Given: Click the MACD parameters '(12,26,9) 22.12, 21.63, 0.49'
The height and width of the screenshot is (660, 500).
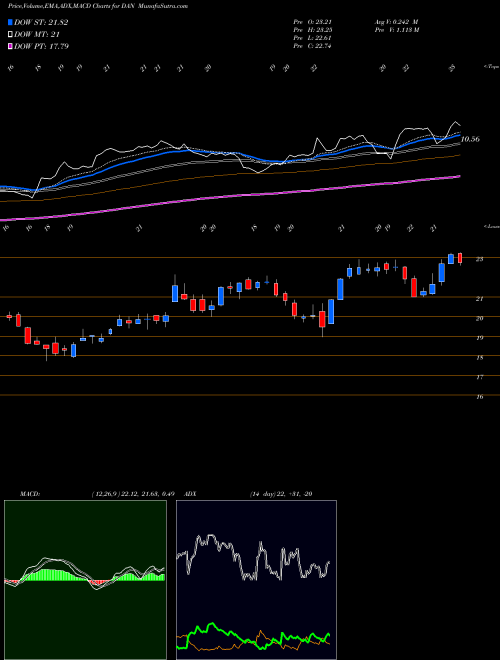Looking at the screenshot, I should [x=133, y=494].
